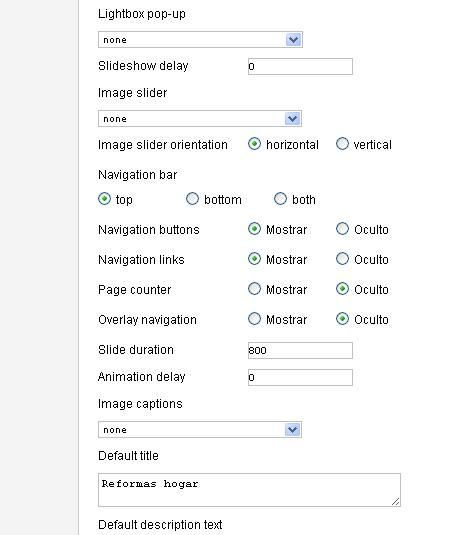
Task: Open the Lightbox pop-up dropdown
Action: (x=200, y=40)
